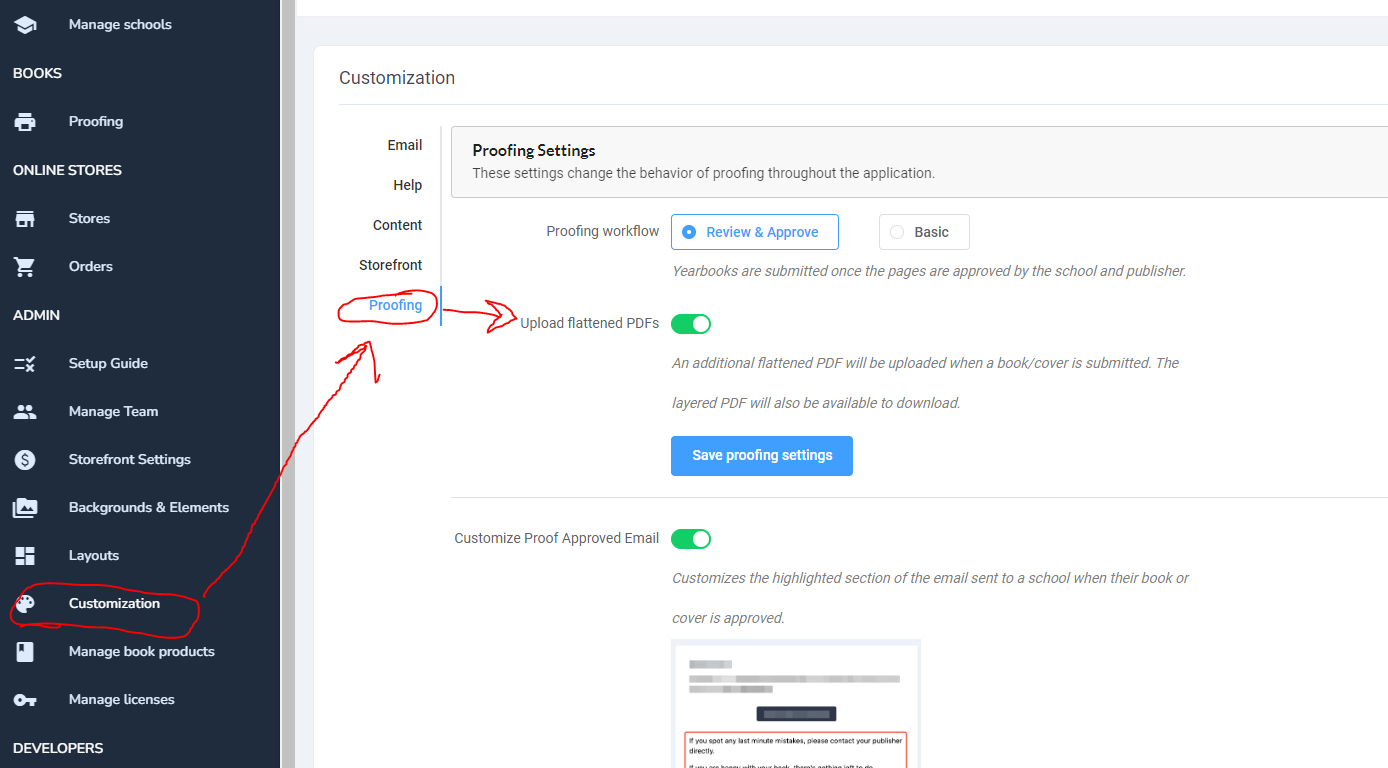
Task: Click the BOOKS section label
Action: click(37, 73)
